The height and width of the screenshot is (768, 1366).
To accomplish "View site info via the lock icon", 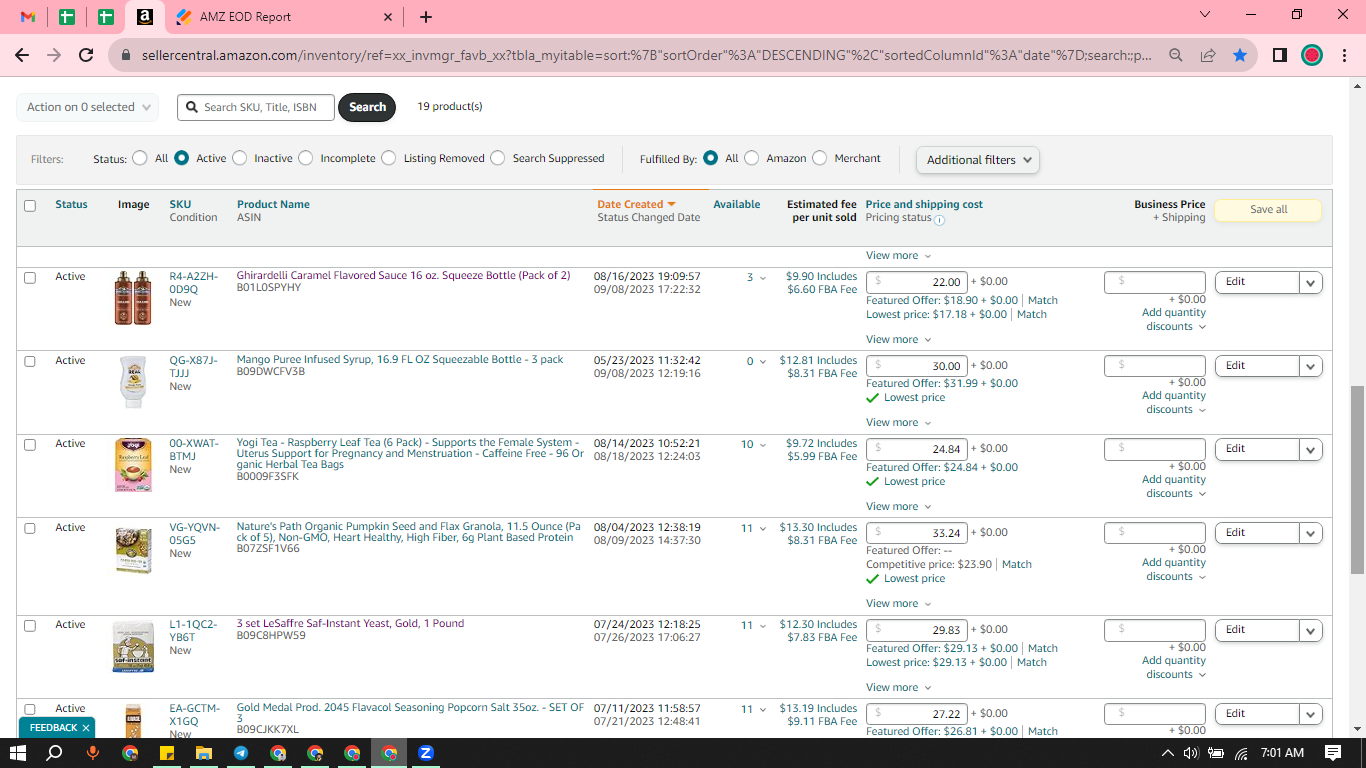I will point(125,56).
